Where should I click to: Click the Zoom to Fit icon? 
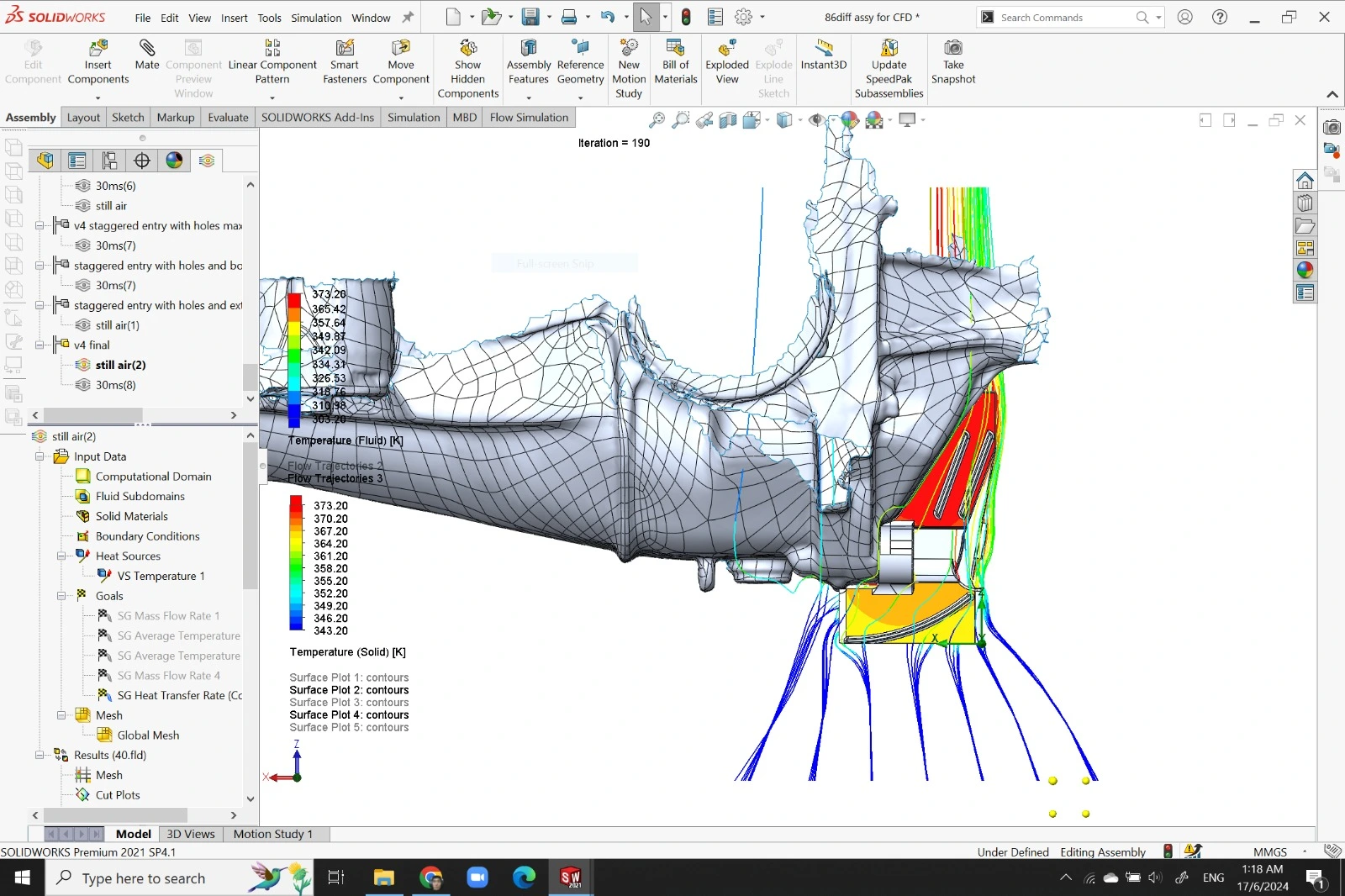click(x=657, y=120)
